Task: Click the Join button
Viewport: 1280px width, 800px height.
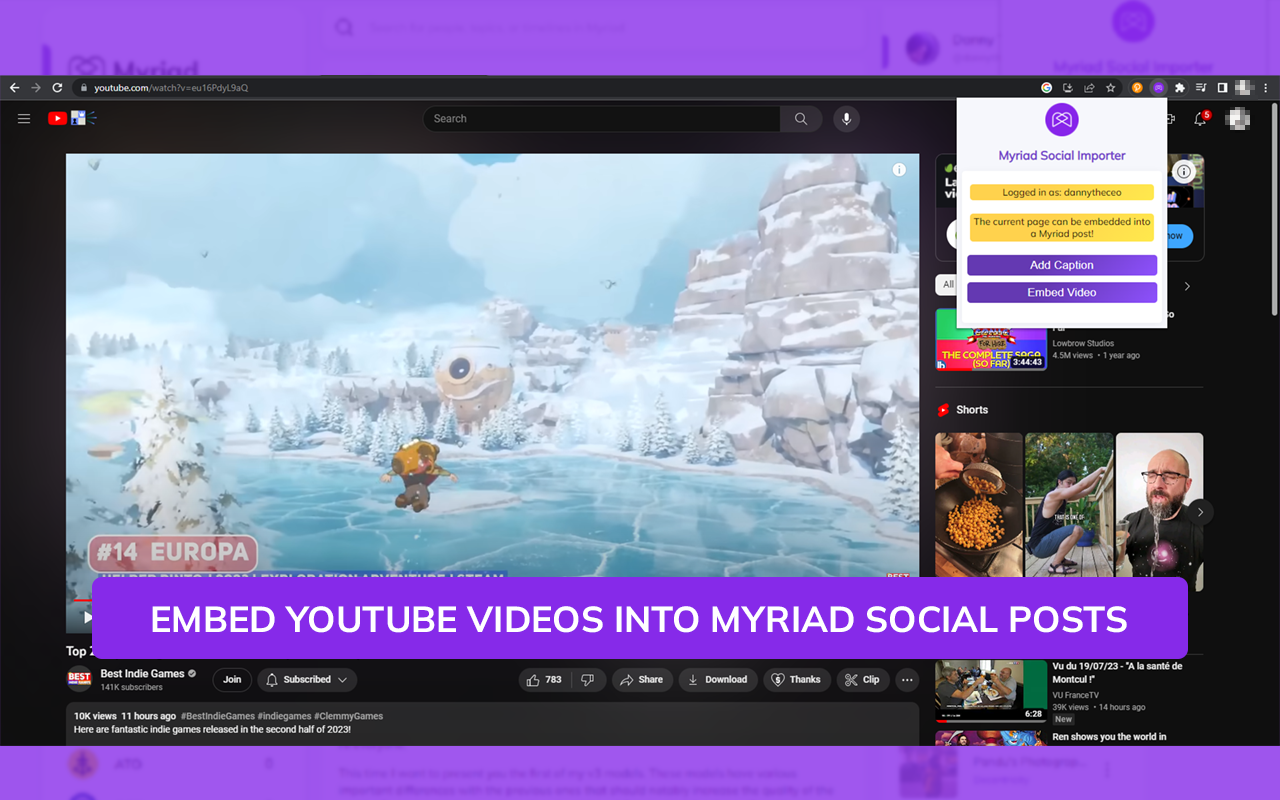Action: (232, 680)
